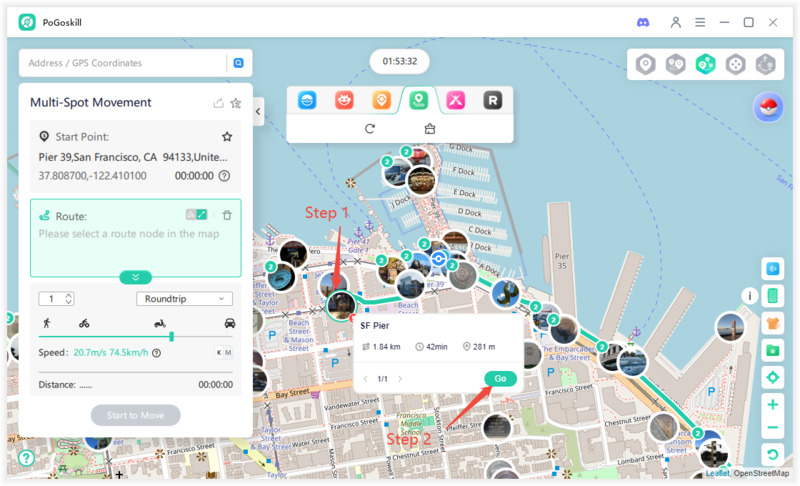The image size is (800, 486).
Task: Open favorite routes star list icon
Action: [x=236, y=103]
